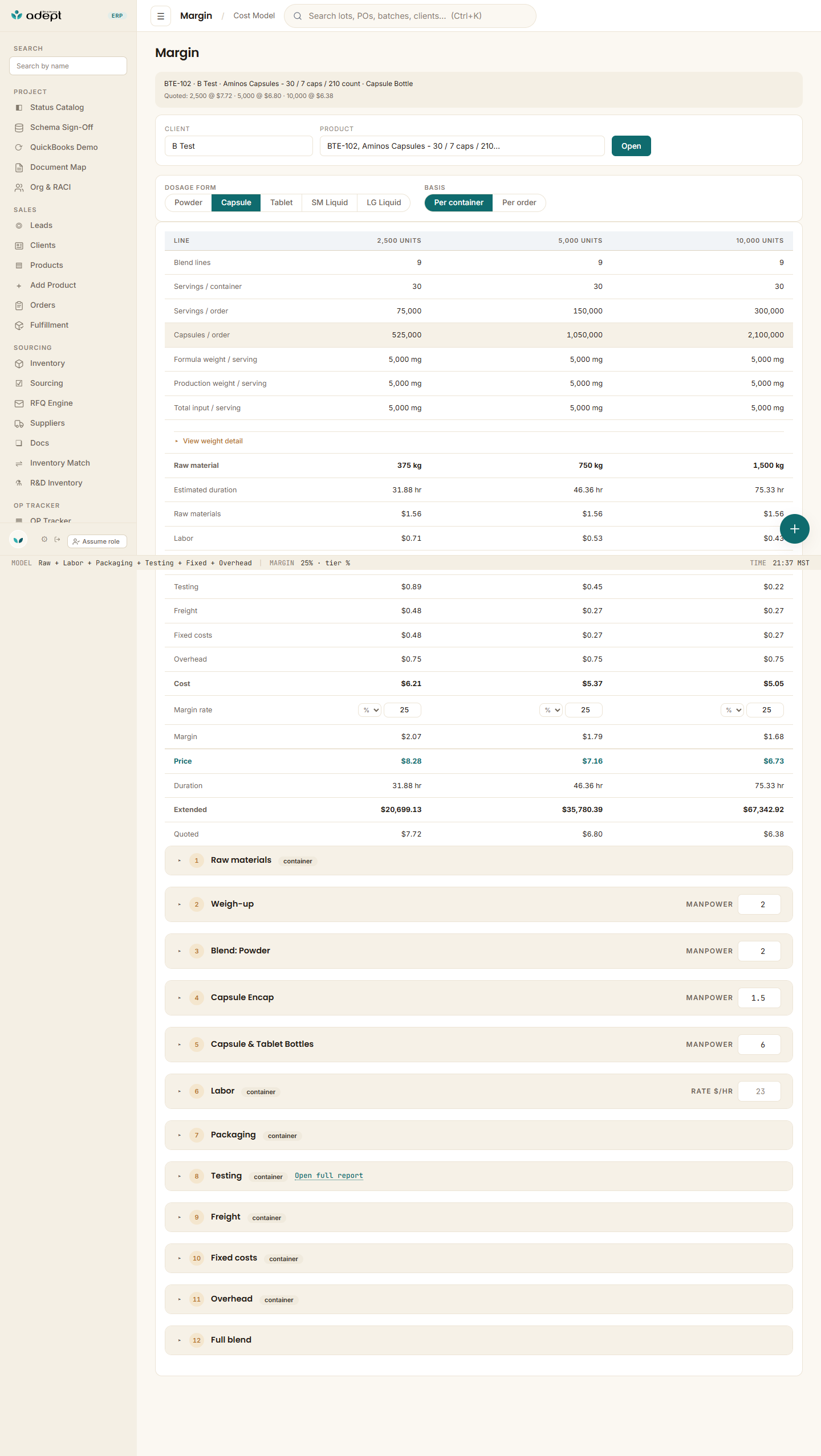This screenshot has width=821, height=1456.
Task: Open the margin rate % dropdown for 2,500 units
Action: (x=369, y=710)
